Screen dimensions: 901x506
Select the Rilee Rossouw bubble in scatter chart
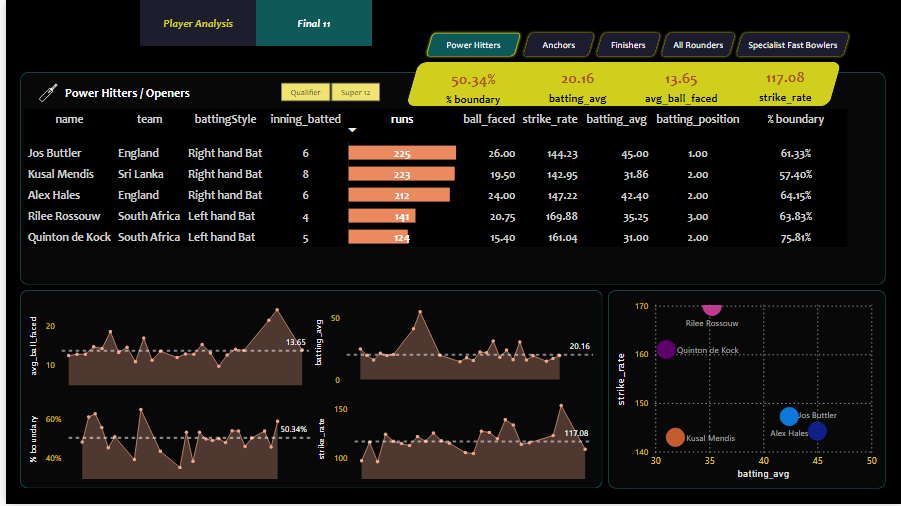(711, 307)
